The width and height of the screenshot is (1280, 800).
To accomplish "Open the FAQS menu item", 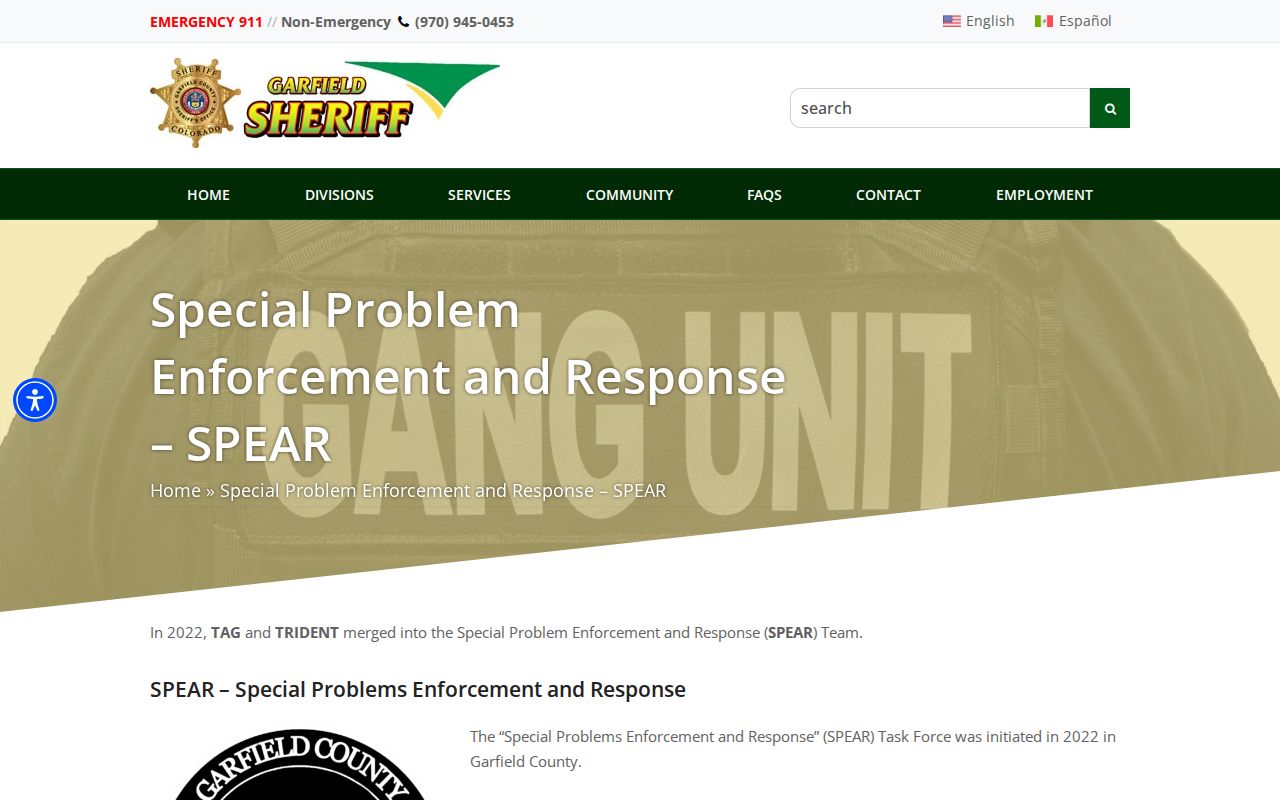I will point(764,194).
